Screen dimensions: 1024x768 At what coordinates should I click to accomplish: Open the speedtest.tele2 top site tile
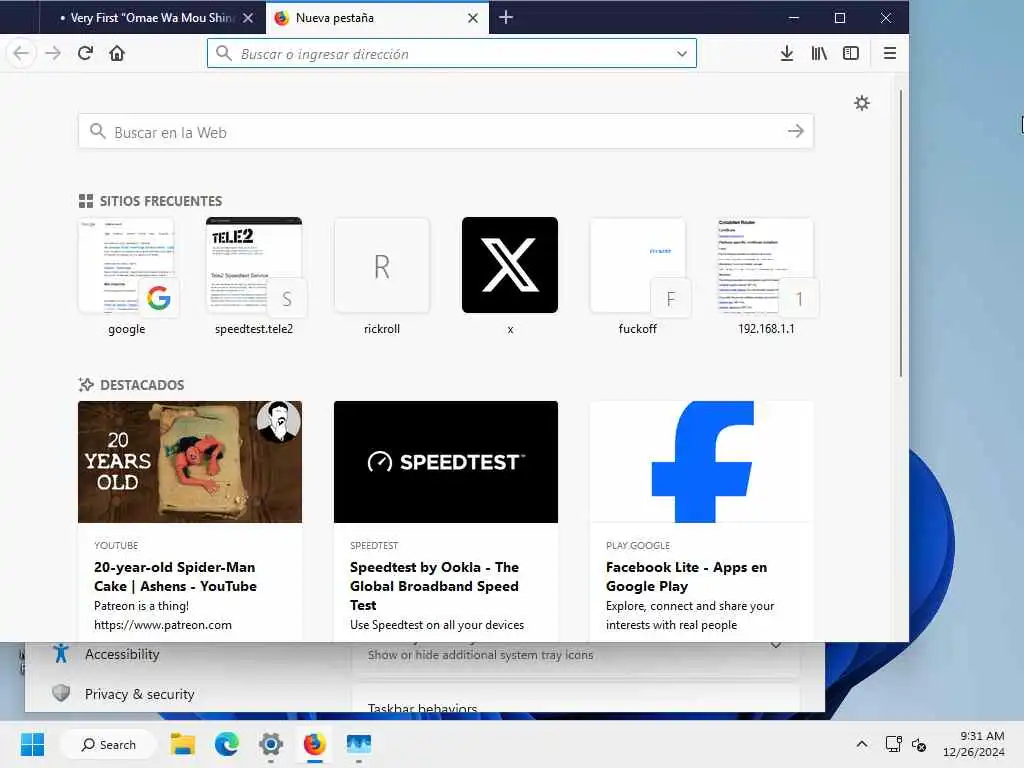pos(254,265)
